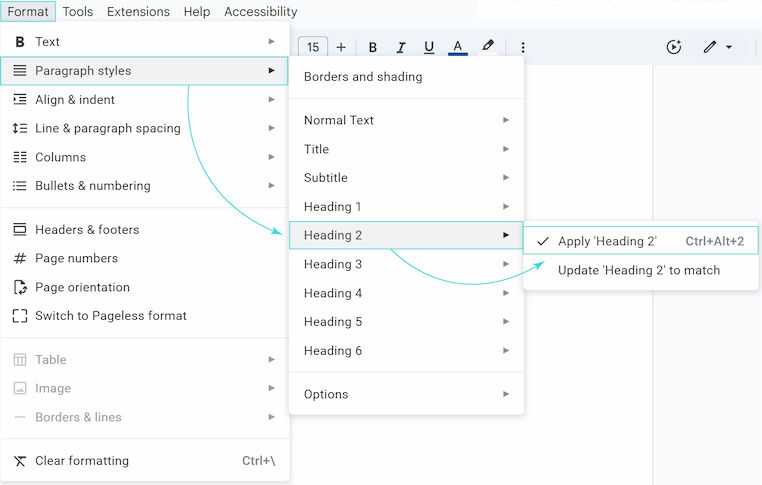Click the greyed Image icon
Image resolution: width=762 pixels, height=485 pixels.
(20, 388)
